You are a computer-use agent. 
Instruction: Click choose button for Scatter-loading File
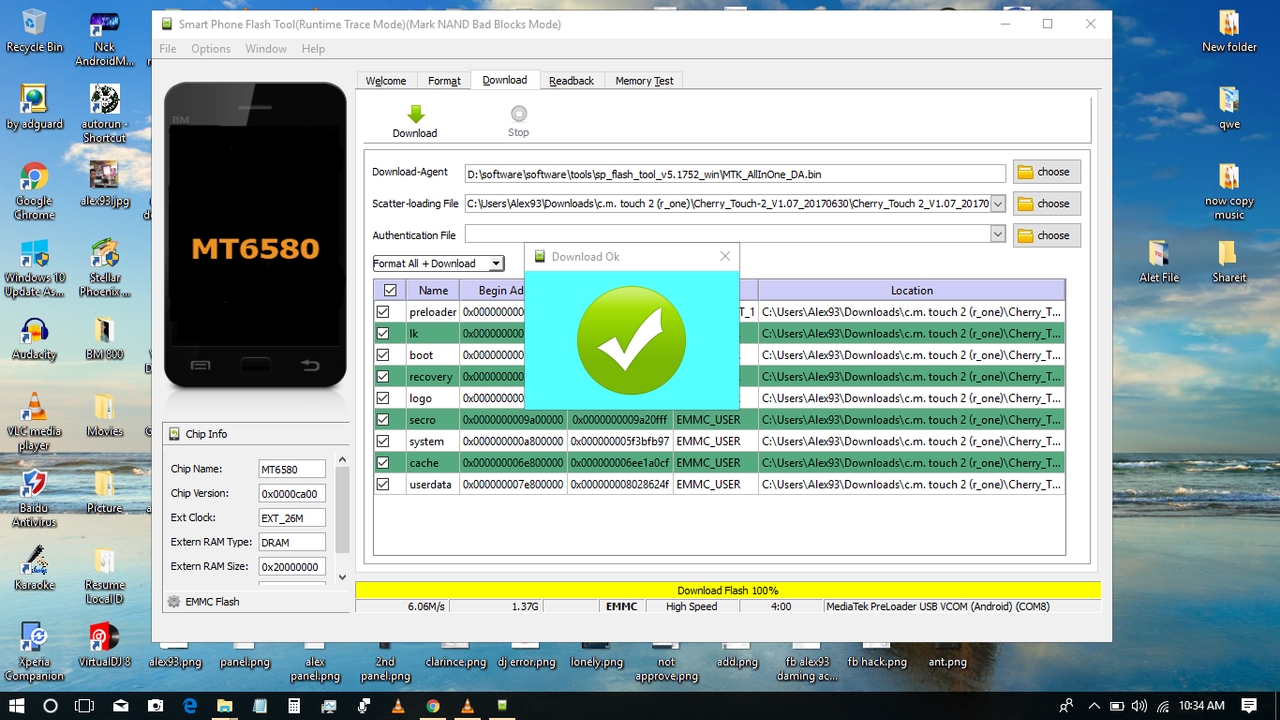(1047, 204)
